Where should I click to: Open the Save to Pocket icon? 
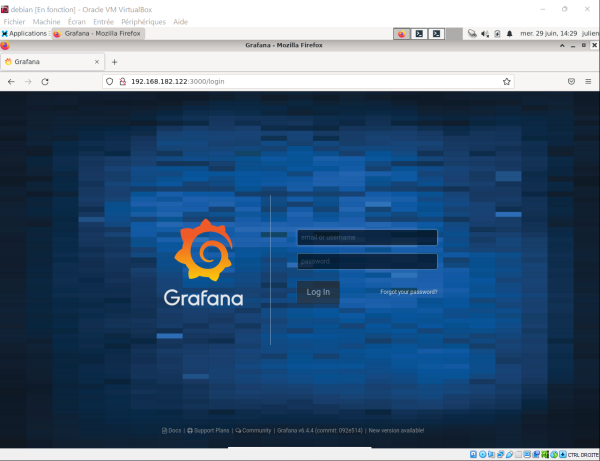click(x=571, y=81)
